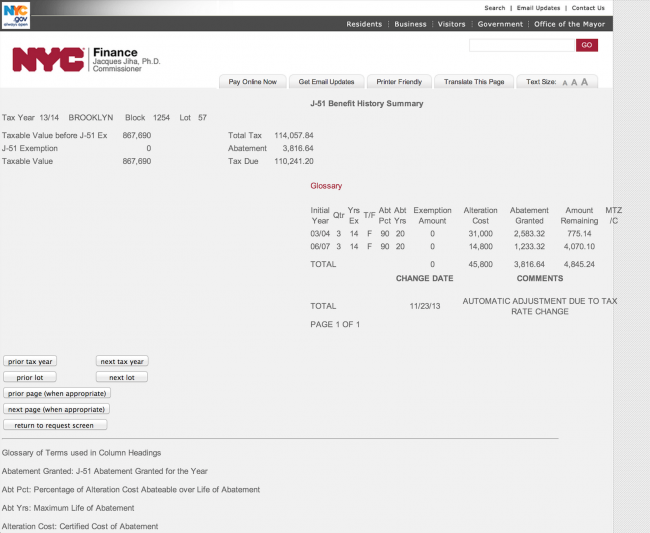Open the Get Email Updates tab
The width and height of the screenshot is (650, 533).
(326, 82)
